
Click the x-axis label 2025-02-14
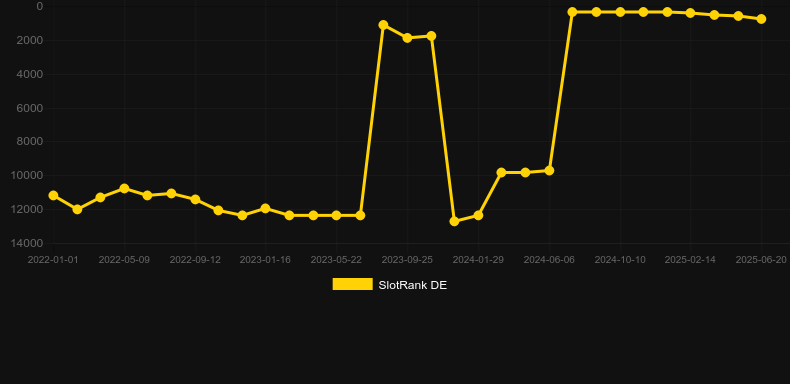[690, 260]
